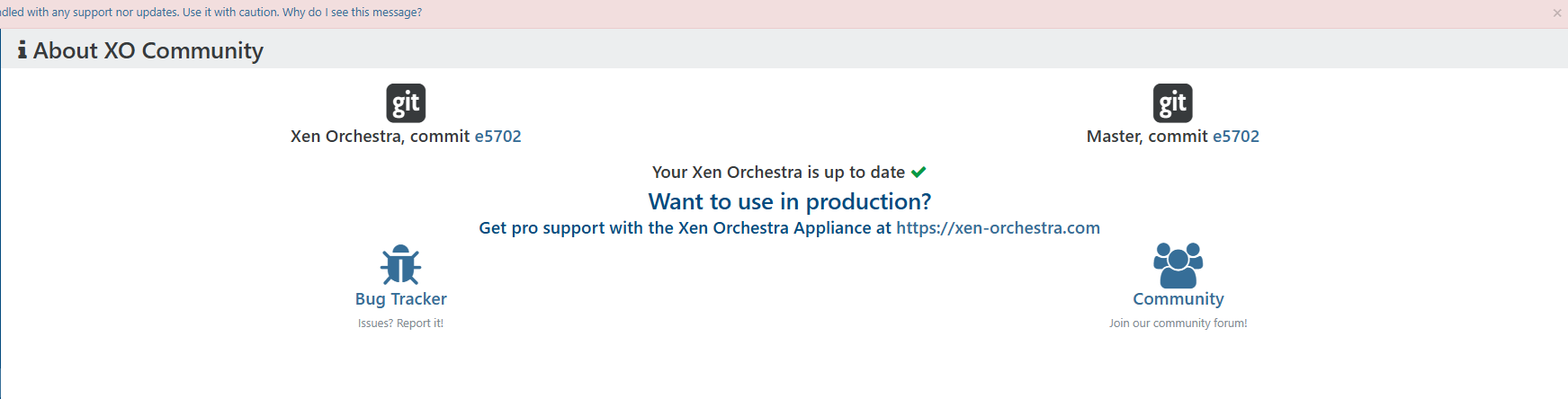Open the Bug Tracker link
The image size is (1568, 399).
click(x=400, y=299)
